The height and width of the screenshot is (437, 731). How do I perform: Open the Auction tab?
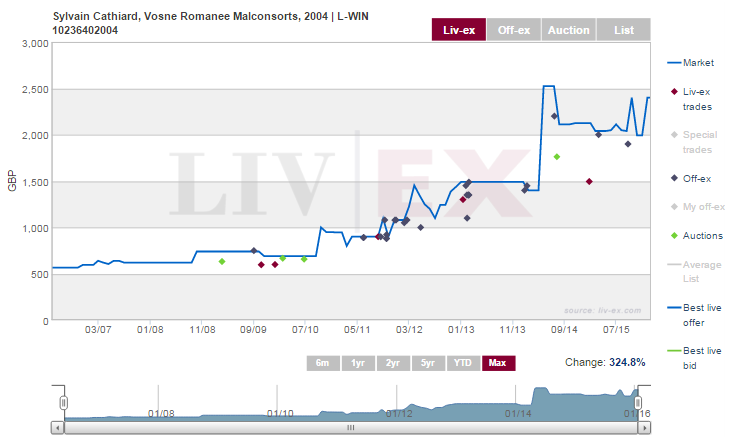coord(568,30)
